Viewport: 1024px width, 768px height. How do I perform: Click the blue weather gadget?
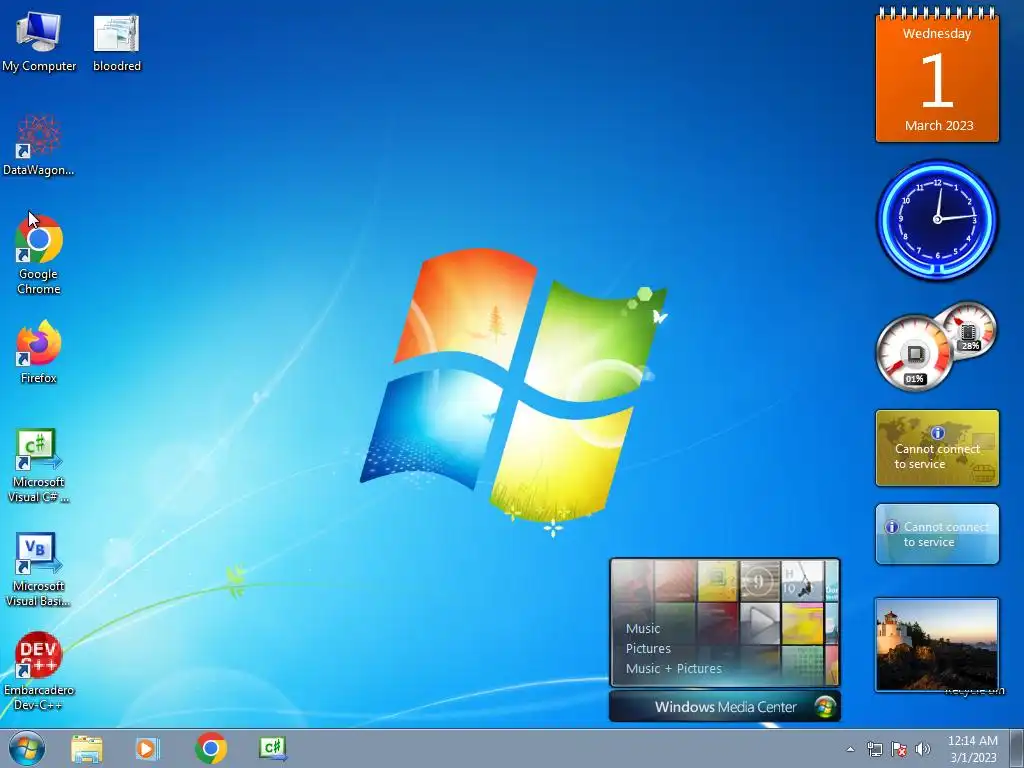tap(937, 534)
